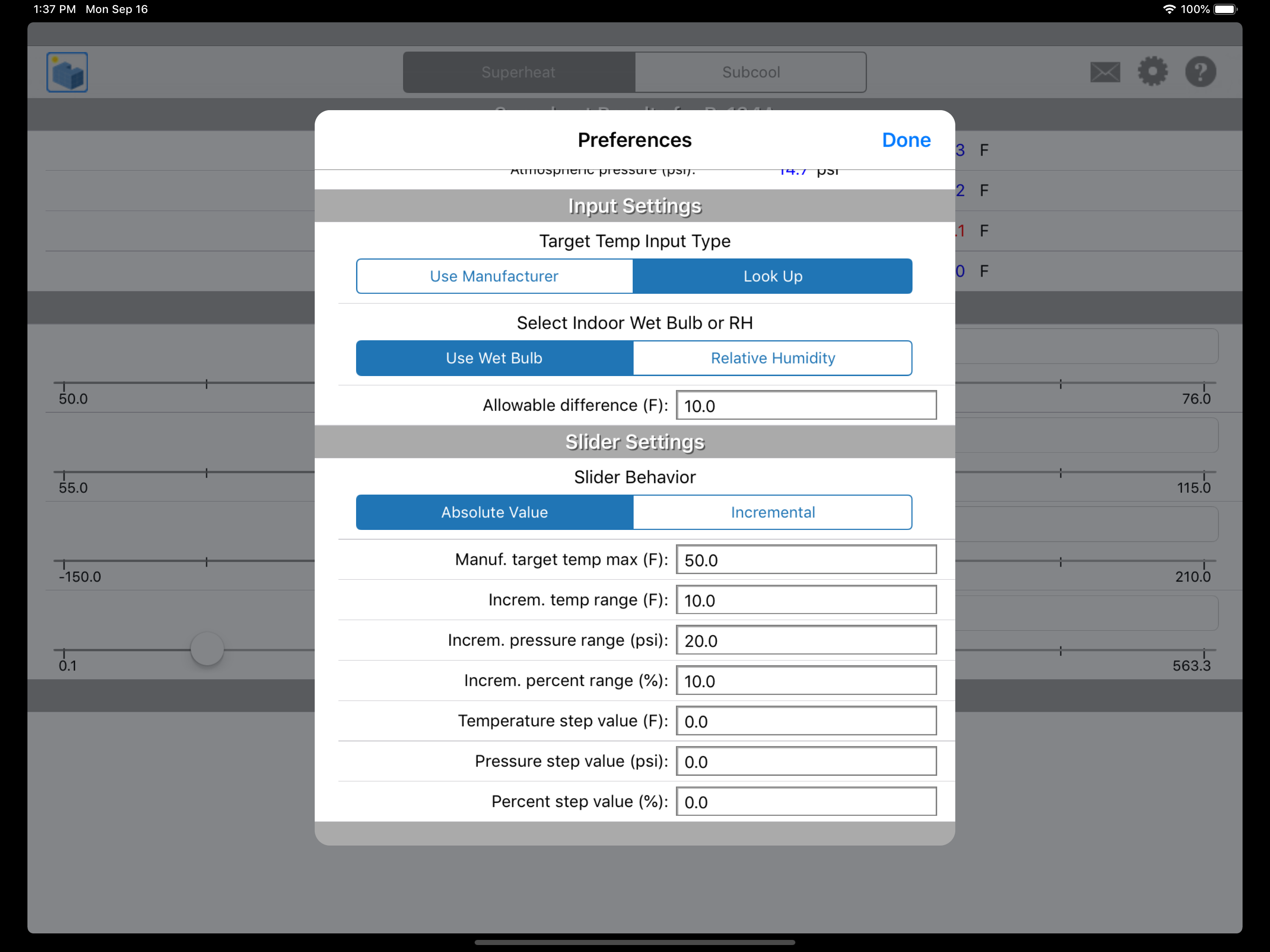Select Use Wet Bulb option
Screen dimensions: 1270x952
click(x=494, y=358)
